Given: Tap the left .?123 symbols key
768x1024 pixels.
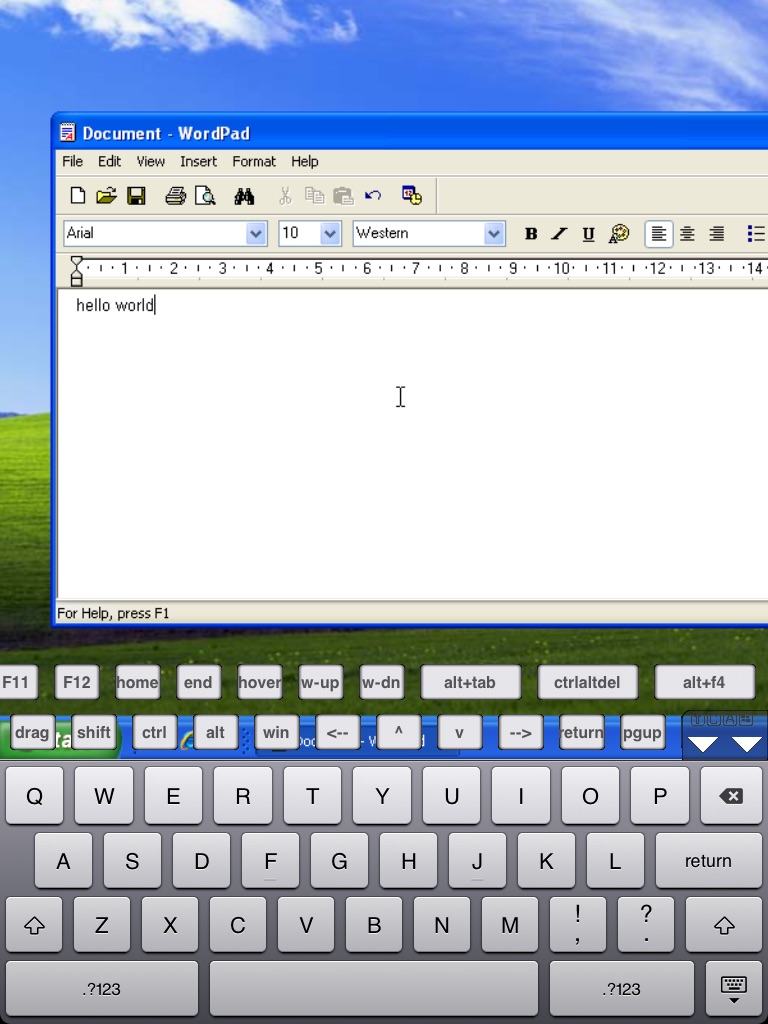Looking at the screenshot, I should pyautogui.click(x=102, y=989).
